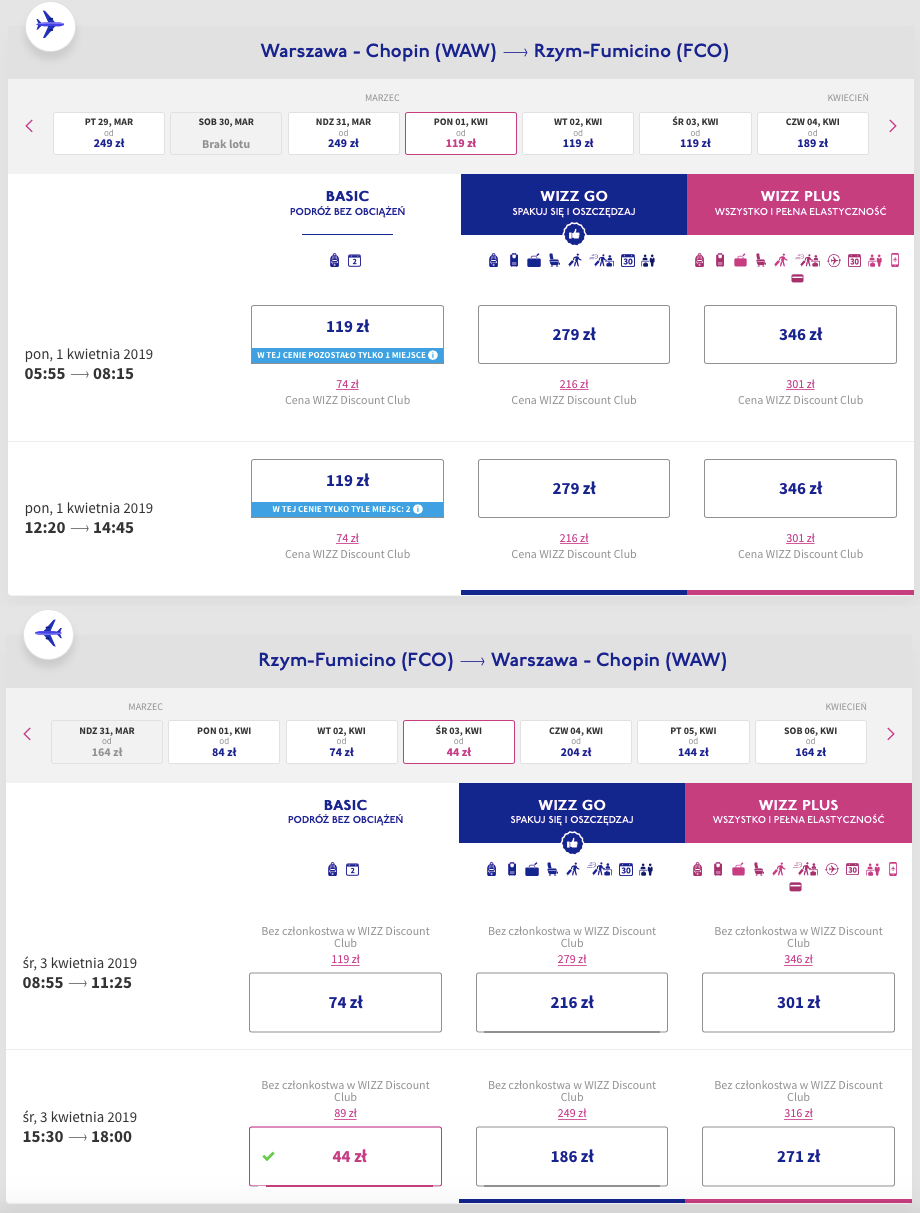
Task: Choose 74 zł Basic fare for 08:55 flight
Action: [345, 1002]
